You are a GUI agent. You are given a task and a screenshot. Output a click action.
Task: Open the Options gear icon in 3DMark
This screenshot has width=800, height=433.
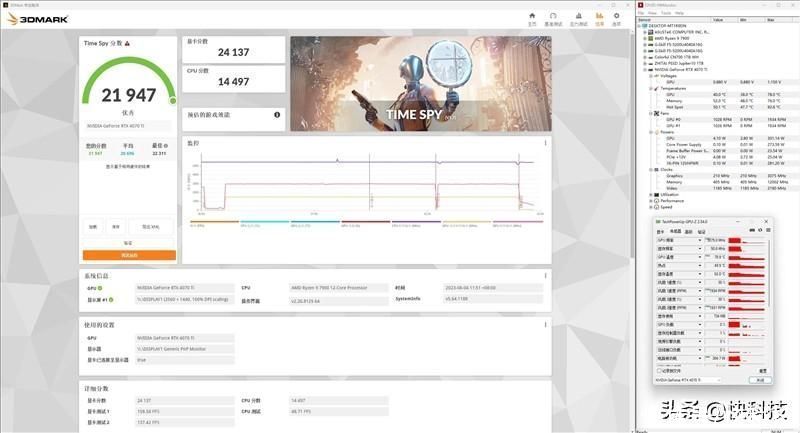click(616, 16)
